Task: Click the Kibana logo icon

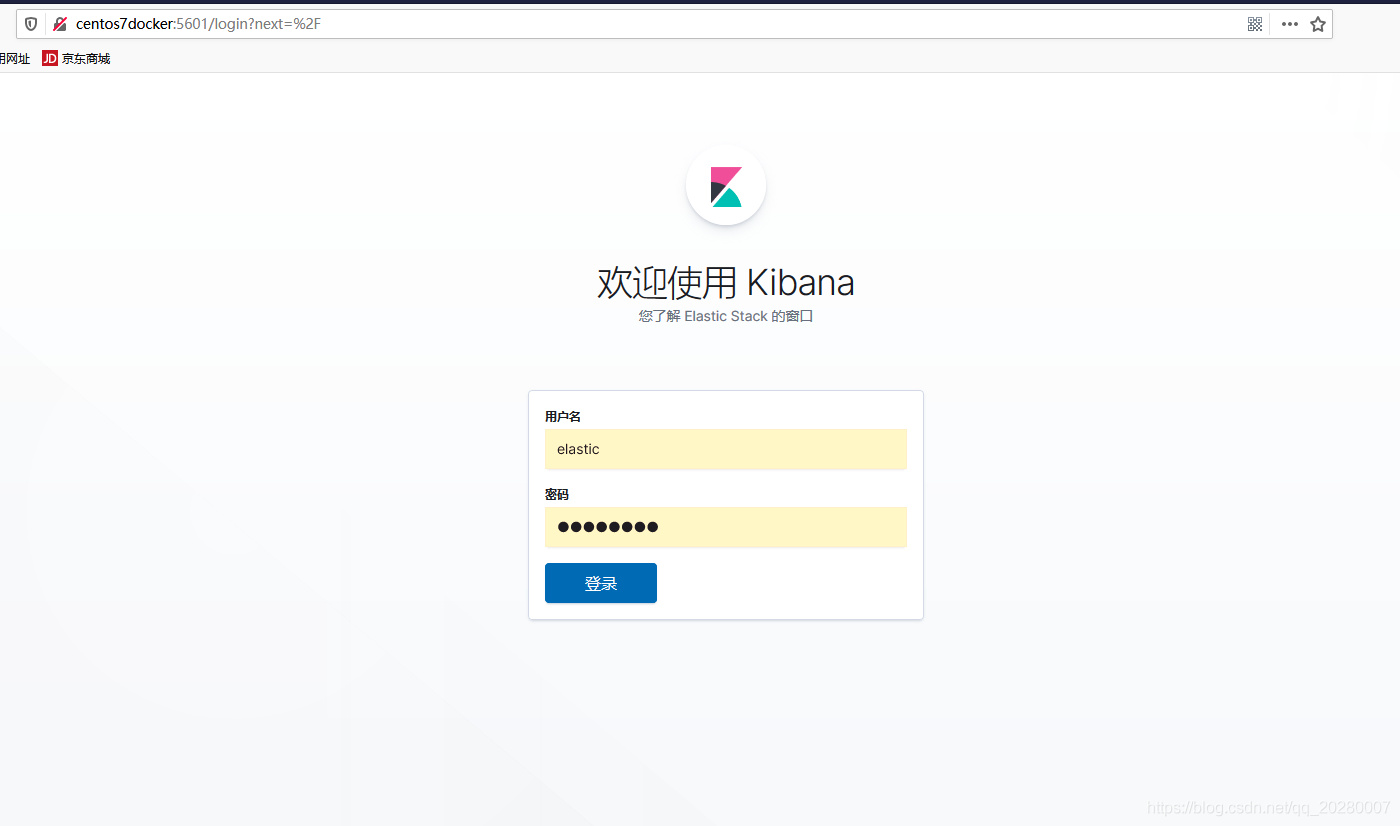Action: [x=726, y=185]
